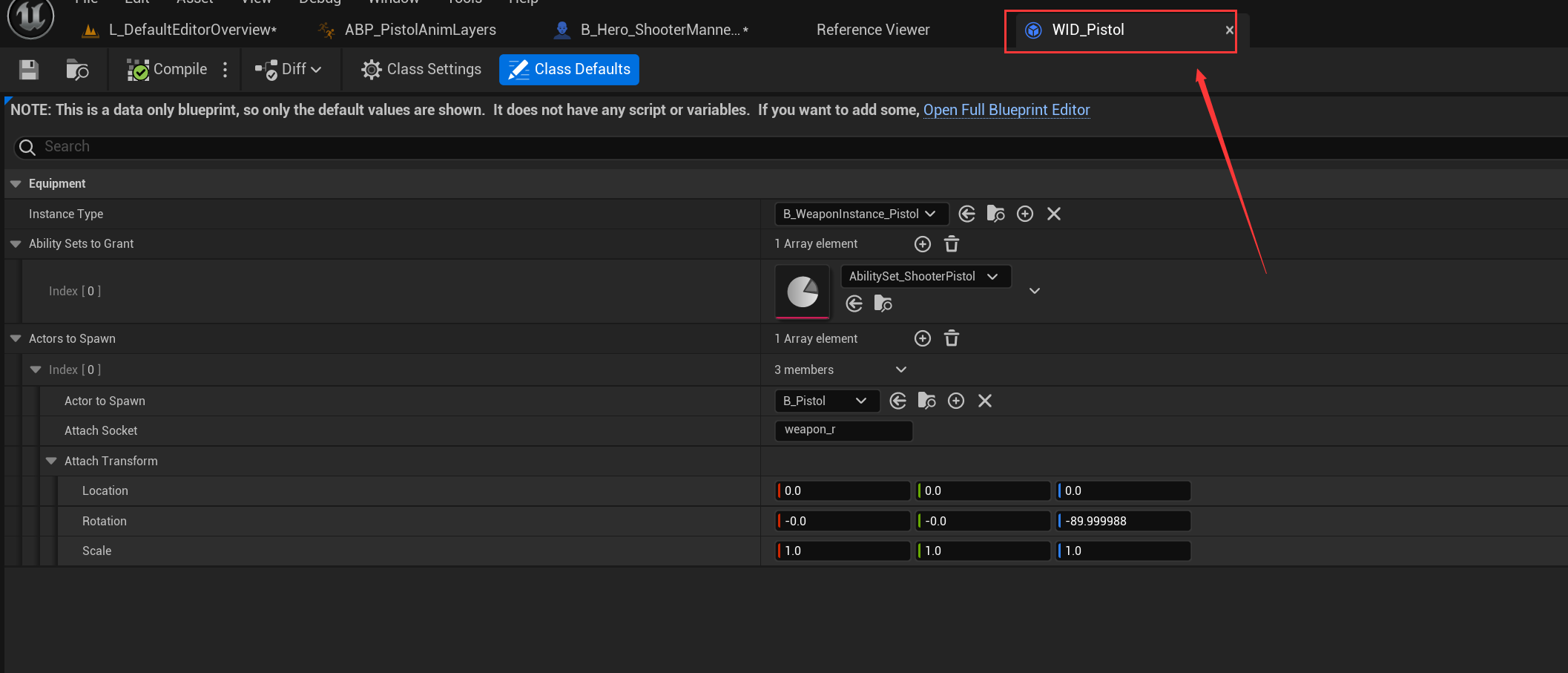This screenshot has width=1568, height=673.
Task: Browse to AbilitySet_ShooterPistol in Content Browser
Action: (883, 303)
